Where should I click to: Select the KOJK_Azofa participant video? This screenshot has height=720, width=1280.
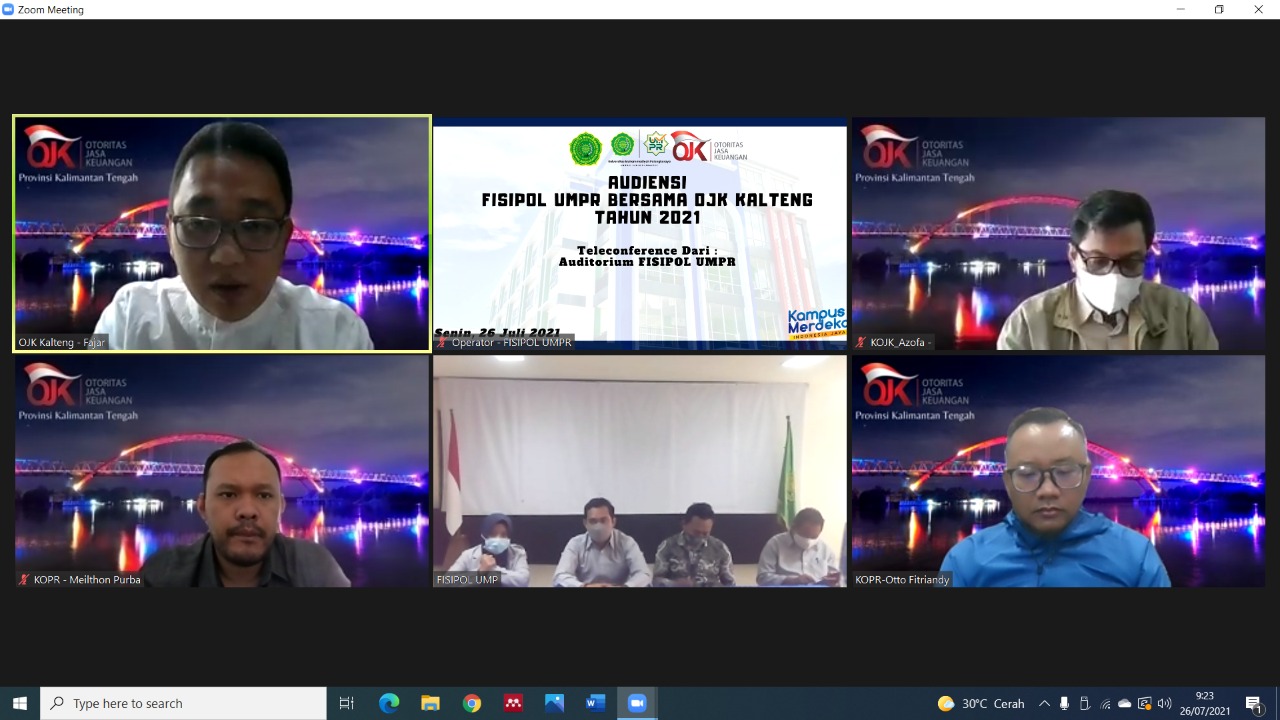tap(1058, 234)
